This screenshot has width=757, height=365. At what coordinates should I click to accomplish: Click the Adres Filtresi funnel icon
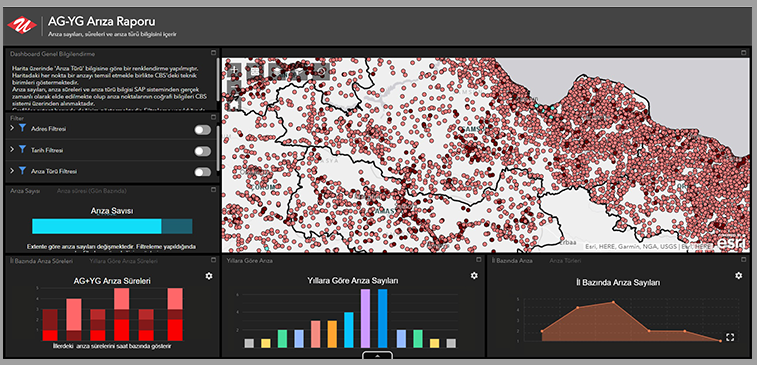tap(22, 128)
